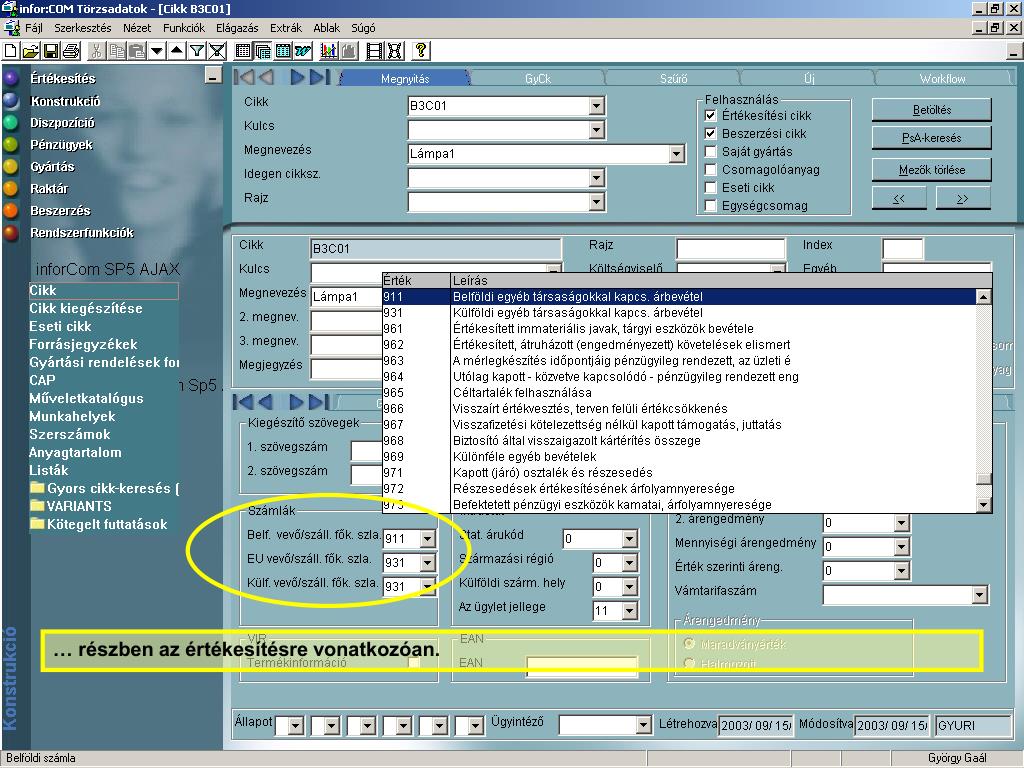The width and height of the screenshot is (1024, 768).
Task: Check the Saját gyártás checkbox
Action: [x=711, y=152]
